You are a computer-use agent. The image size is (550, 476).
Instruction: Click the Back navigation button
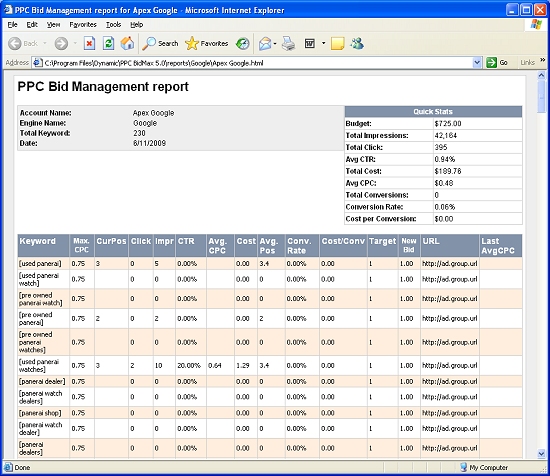click(23, 43)
